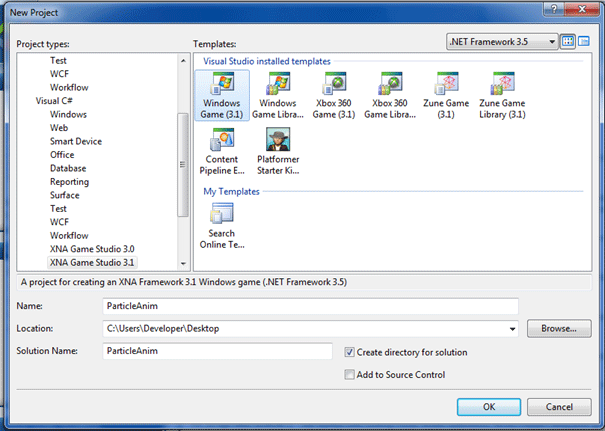
Task: Select the topmost Workflow tree item
Action: [x=69, y=87]
